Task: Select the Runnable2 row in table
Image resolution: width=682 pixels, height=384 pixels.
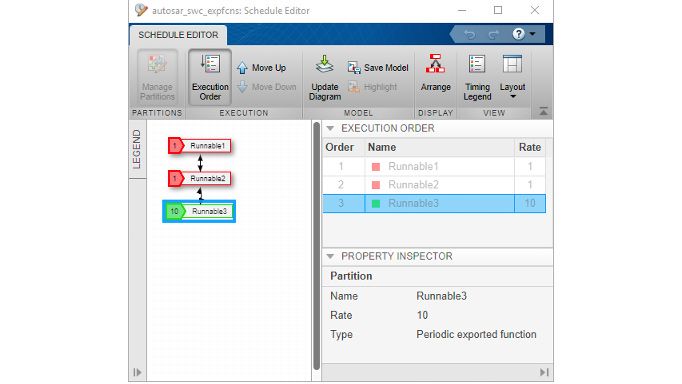Action: click(434, 185)
